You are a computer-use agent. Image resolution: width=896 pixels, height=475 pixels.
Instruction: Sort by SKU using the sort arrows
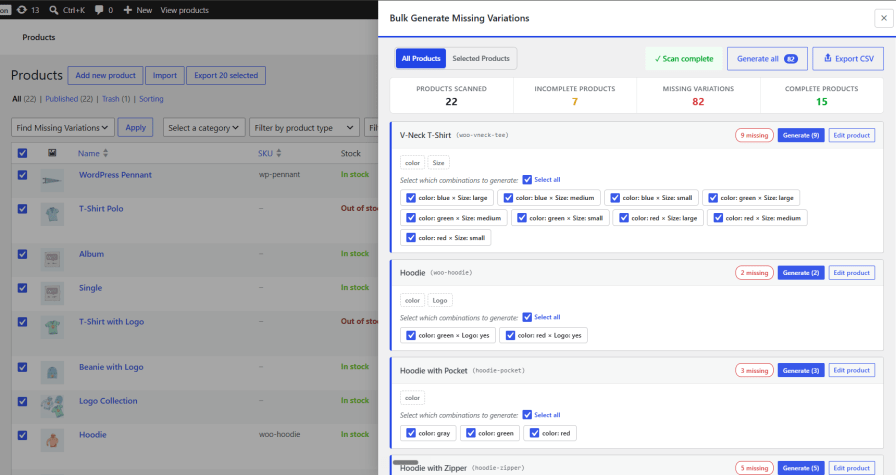(278, 153)
